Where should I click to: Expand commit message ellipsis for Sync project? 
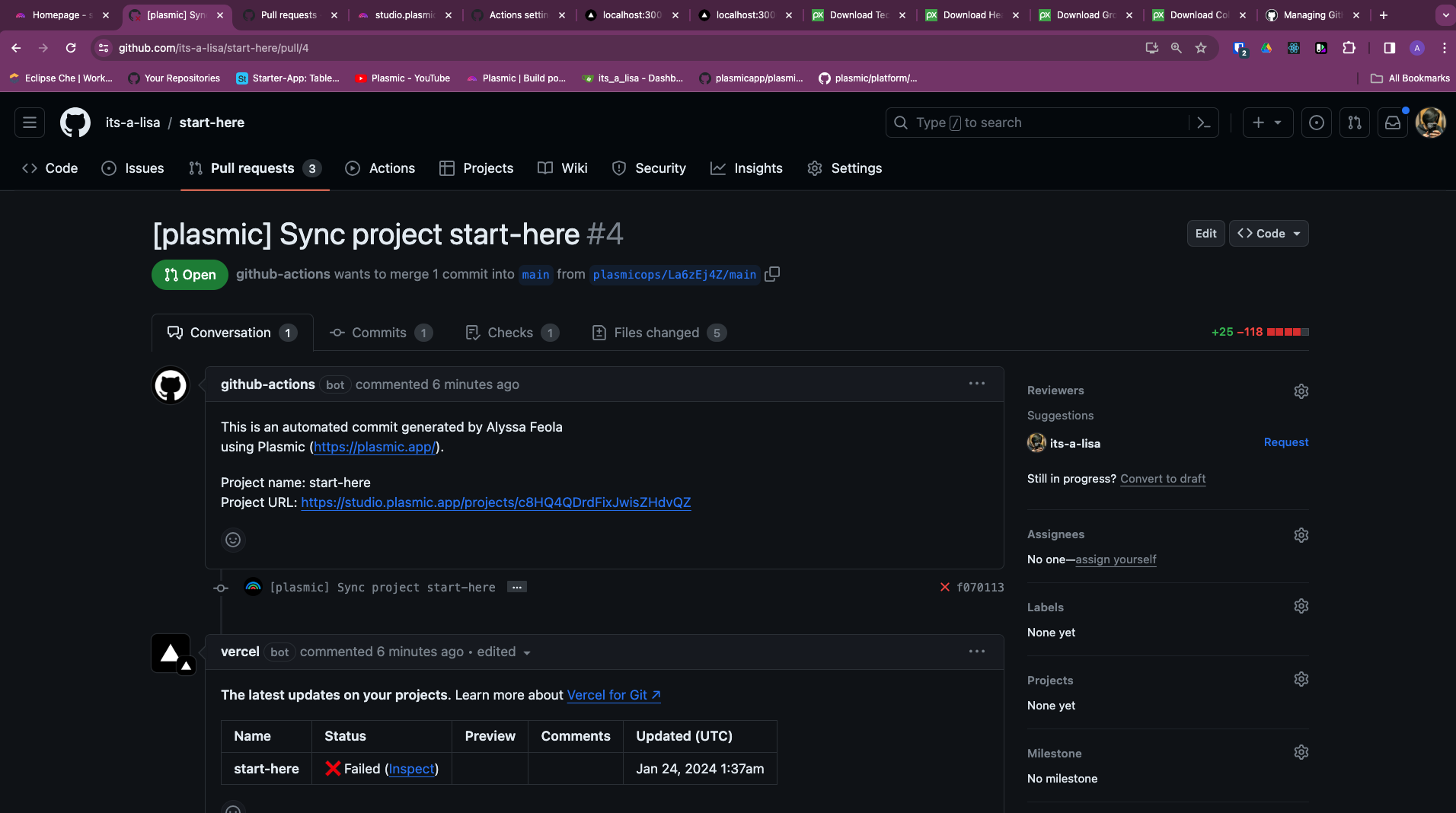[x=517, y=587]
